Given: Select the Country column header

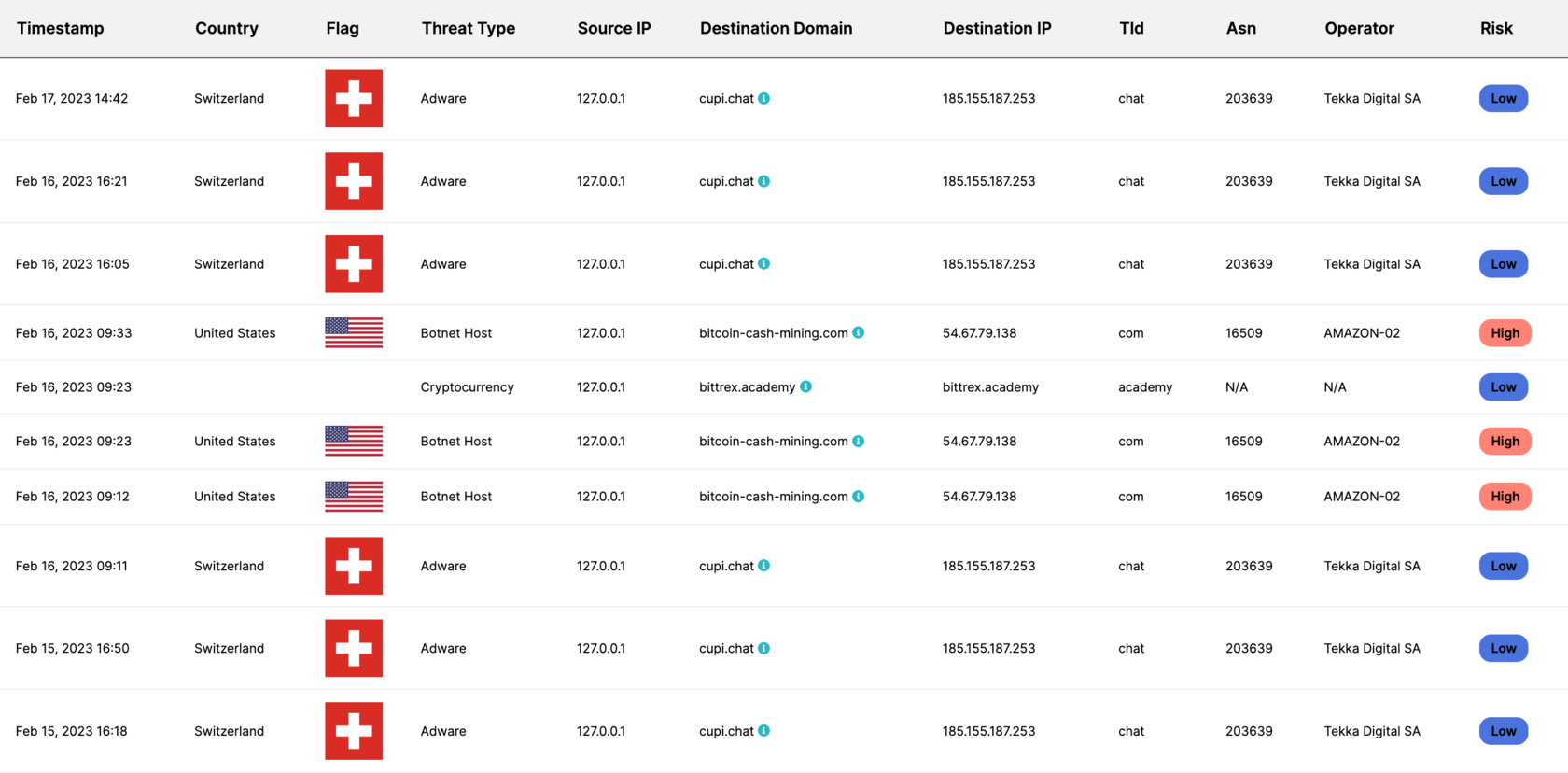Looking at the screenshot, I should tap(227, 28).
